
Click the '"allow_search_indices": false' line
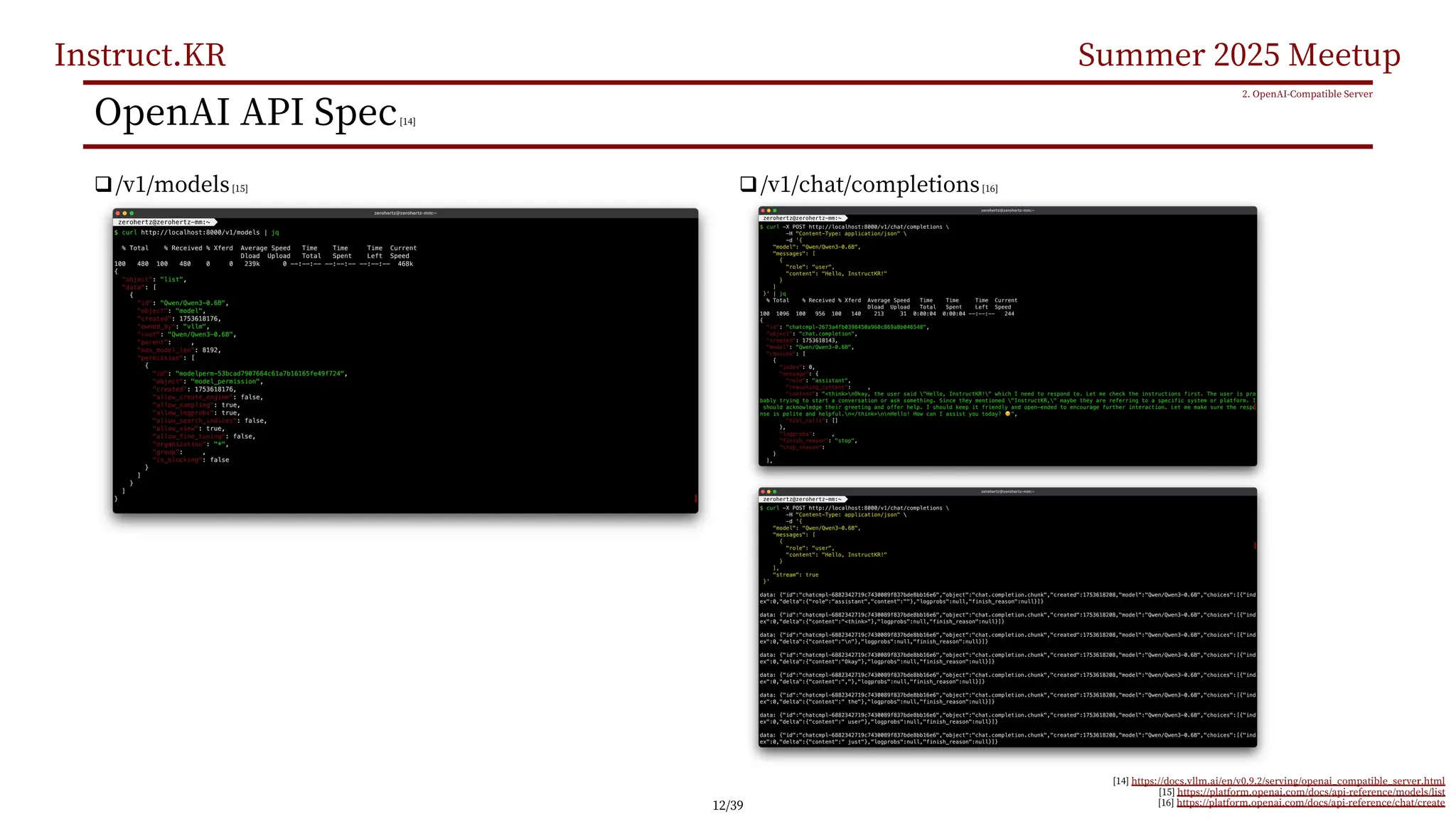pos(210,420)
